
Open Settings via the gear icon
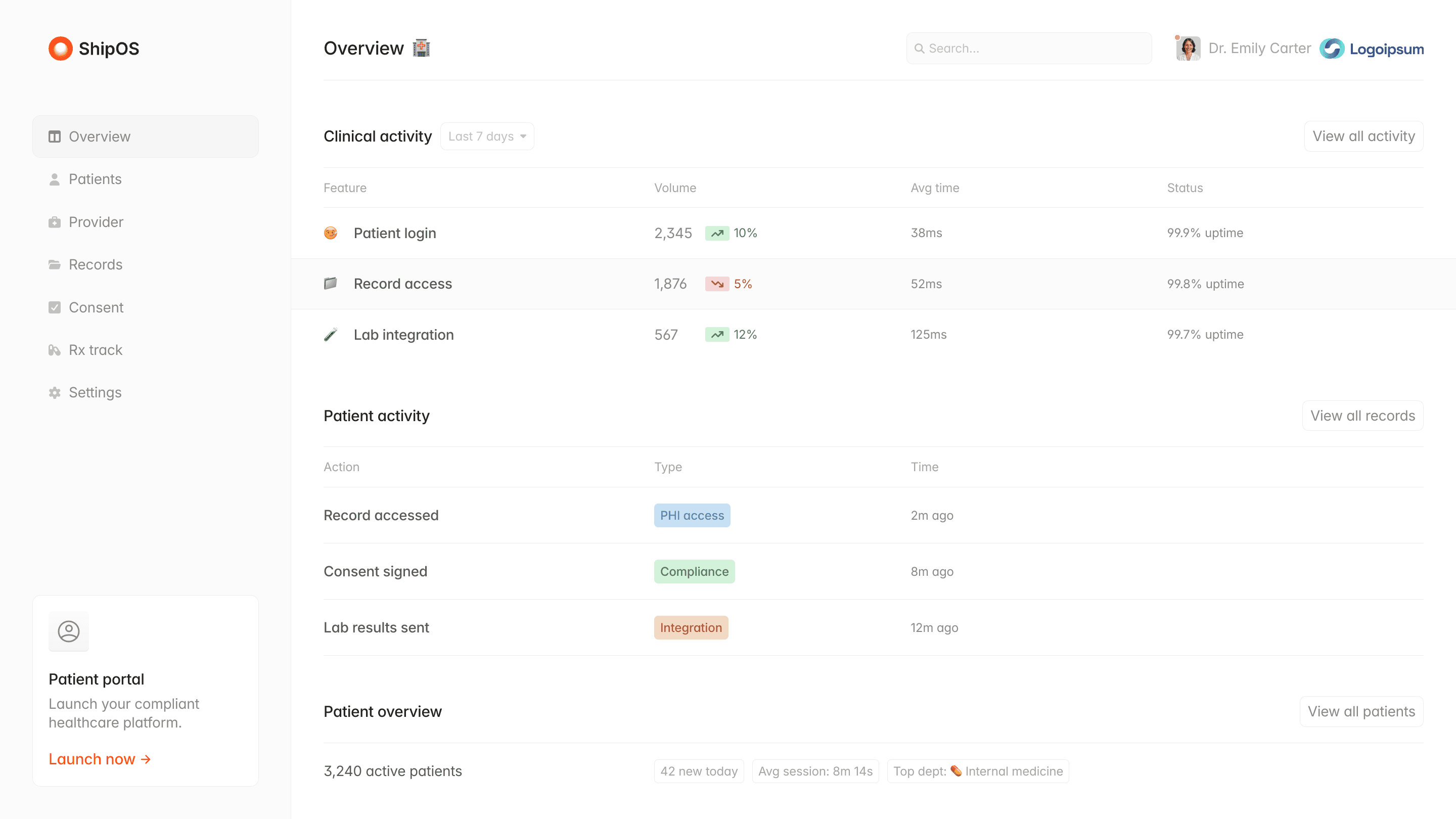[55, 392]
